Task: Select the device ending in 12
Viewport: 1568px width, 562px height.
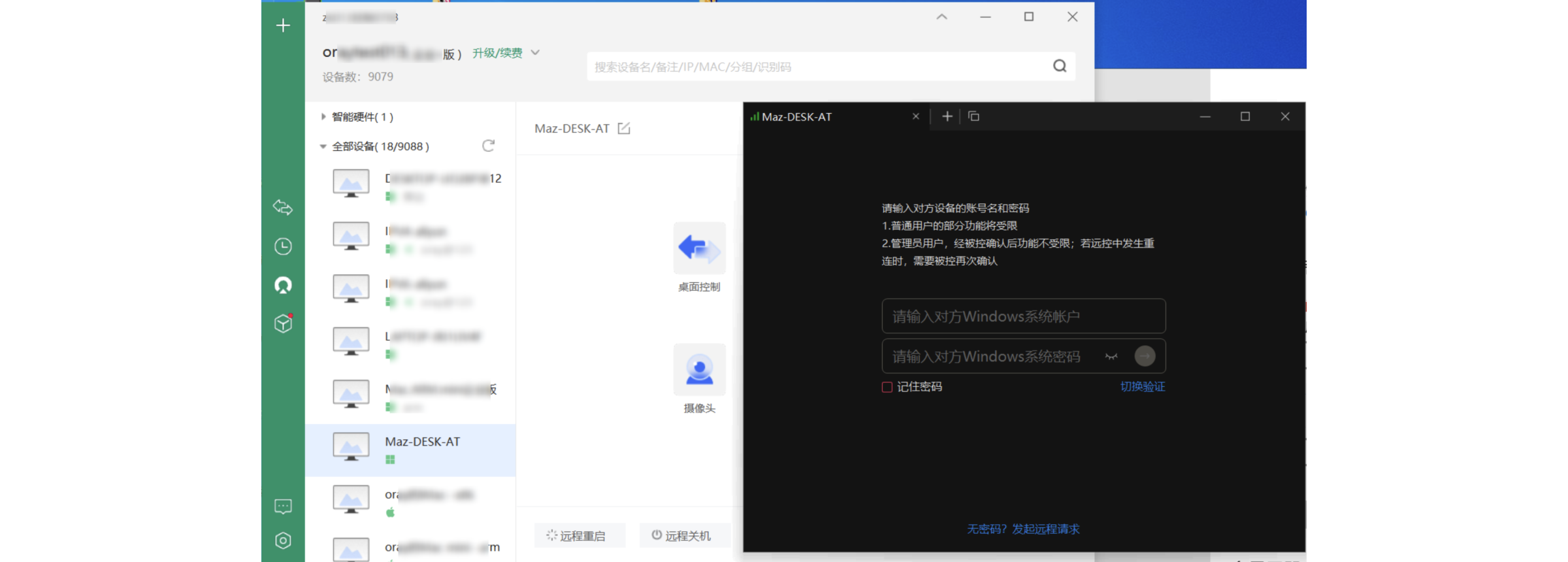Action: click(410, 187)
